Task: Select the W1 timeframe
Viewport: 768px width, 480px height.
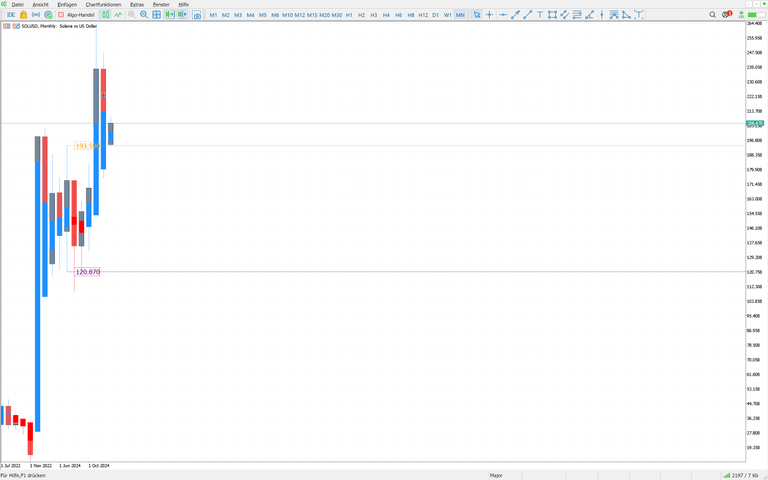Action: pos(448,15)
